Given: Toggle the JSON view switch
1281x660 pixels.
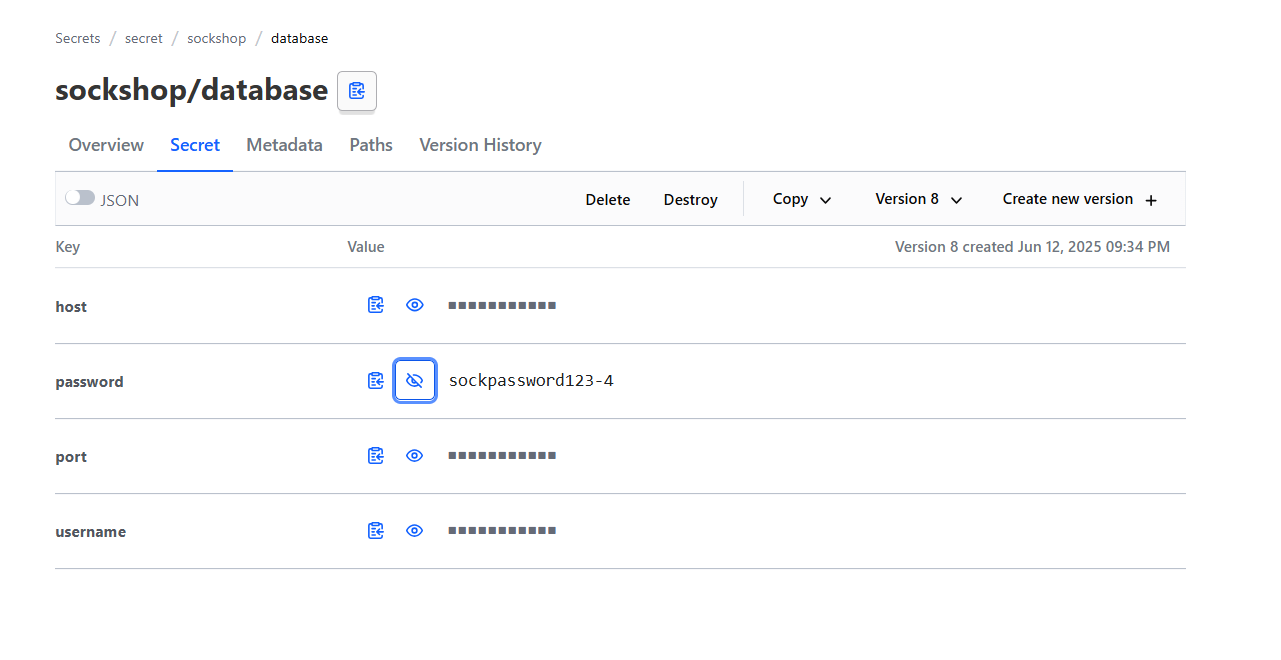Looking at the screenshot, I should (80, 197).
